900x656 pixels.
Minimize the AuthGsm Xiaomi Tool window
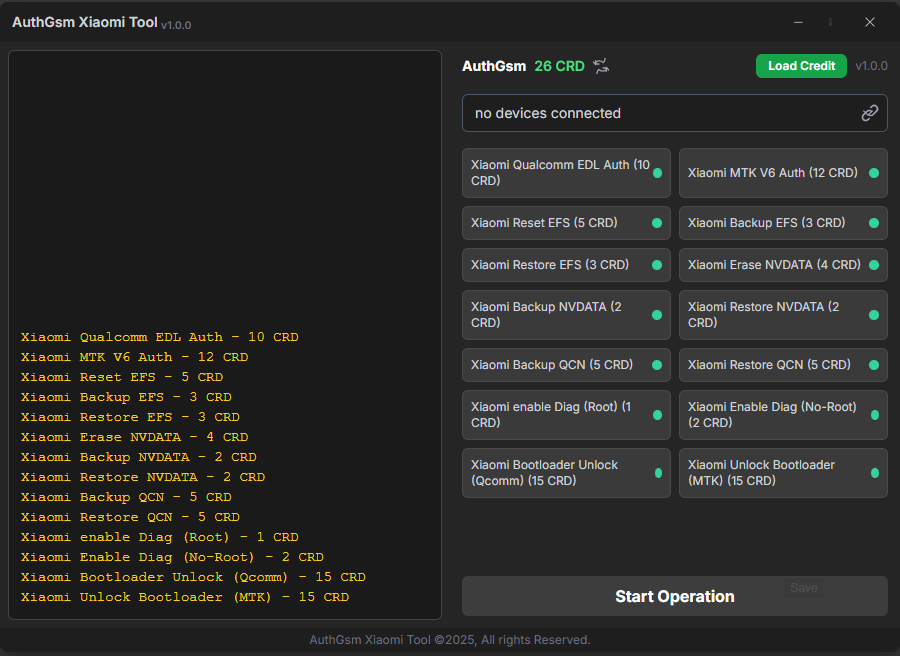(798, 22)
